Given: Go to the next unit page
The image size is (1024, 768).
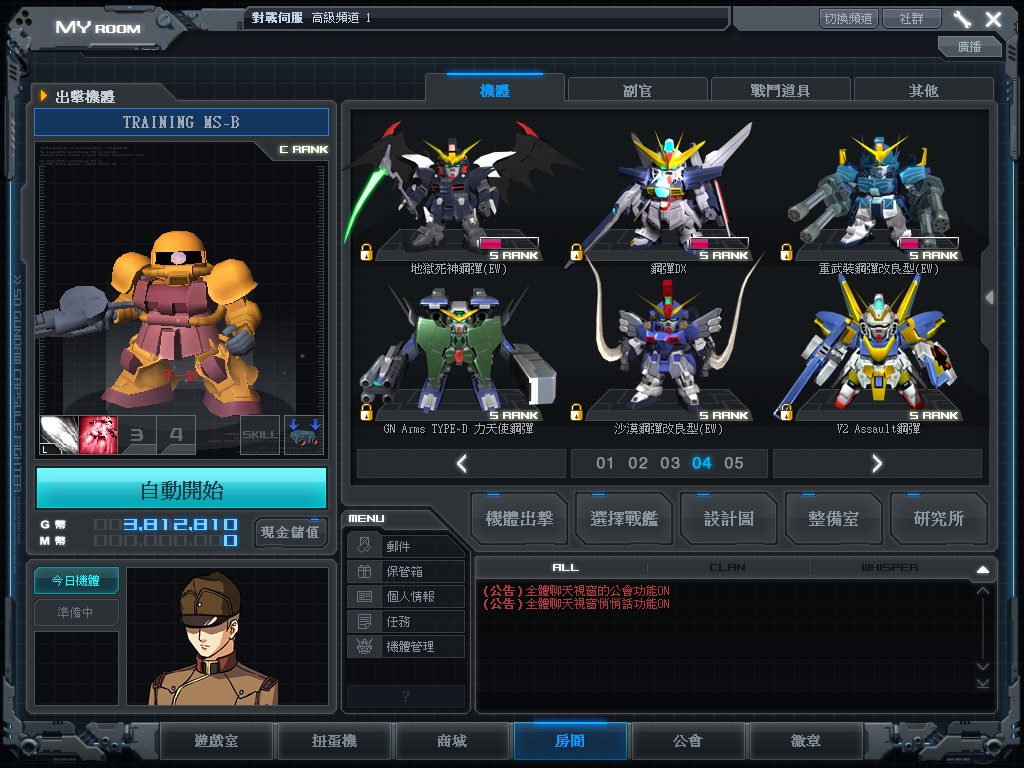Looking at the screenshot, I should (877, 463).
